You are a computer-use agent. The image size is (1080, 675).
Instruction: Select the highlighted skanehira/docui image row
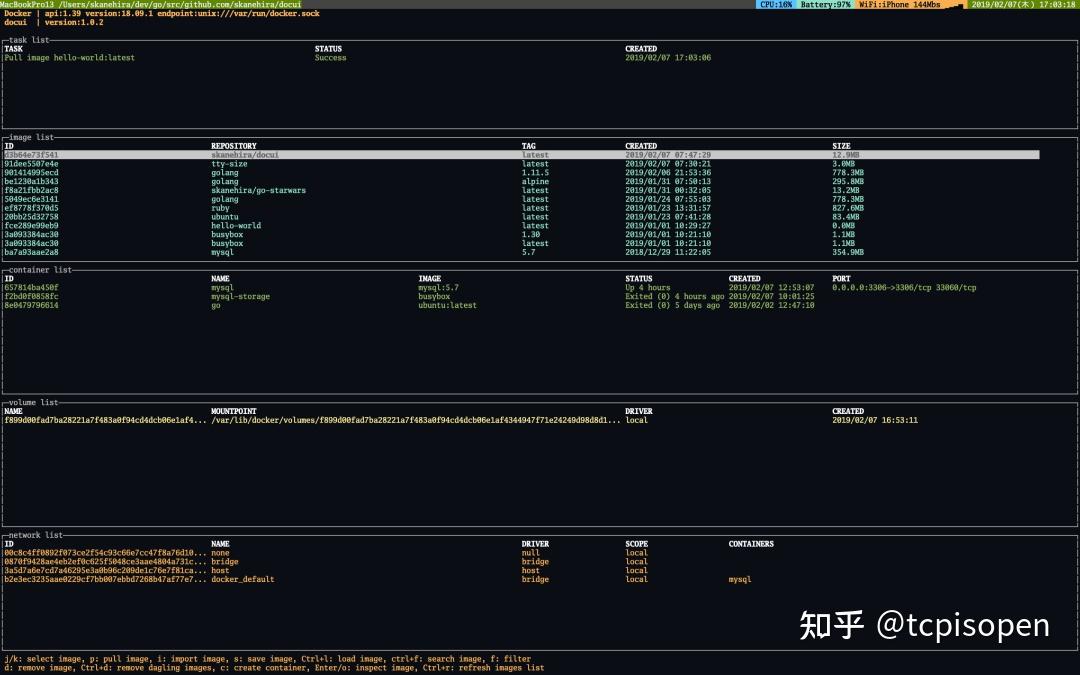click(x=521, y=155)
